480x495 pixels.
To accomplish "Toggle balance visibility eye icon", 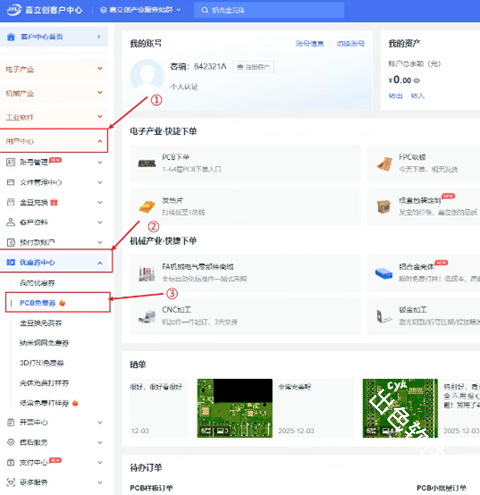I will 417,81.
